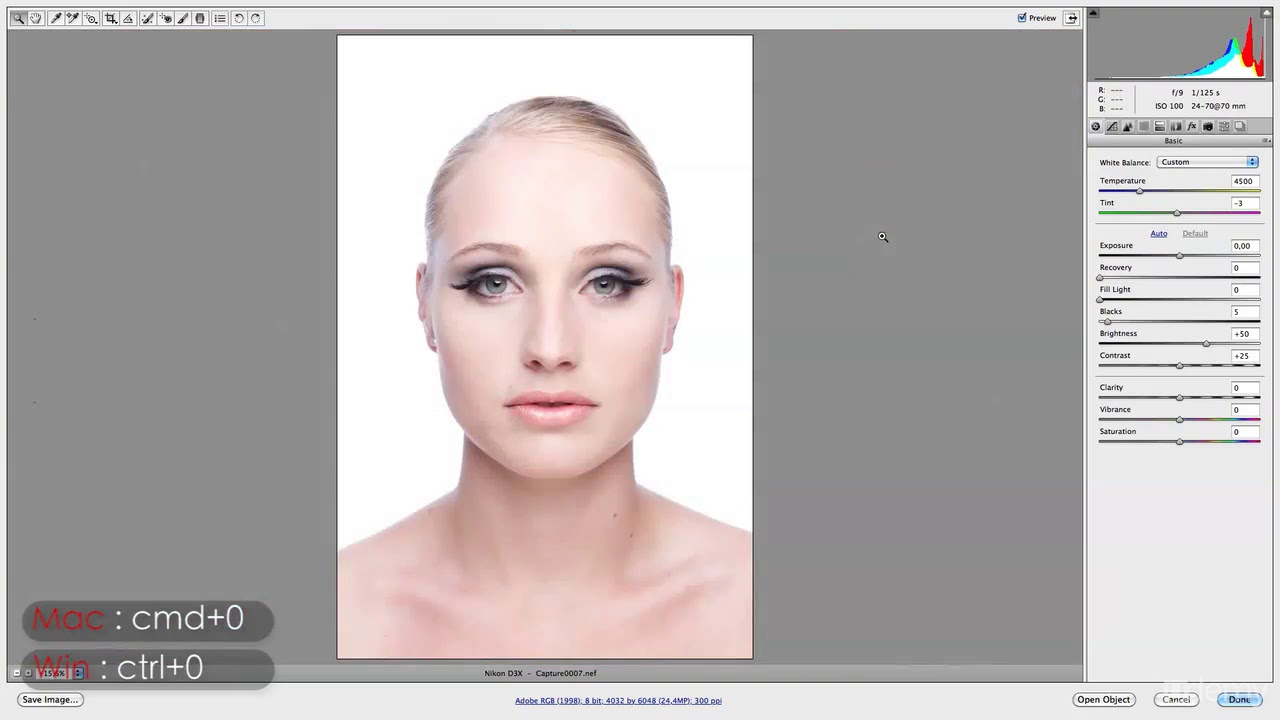The height and width of the screenshot is (720, 1280).
Task: Click the histogram display
Action: (1179, 44)
